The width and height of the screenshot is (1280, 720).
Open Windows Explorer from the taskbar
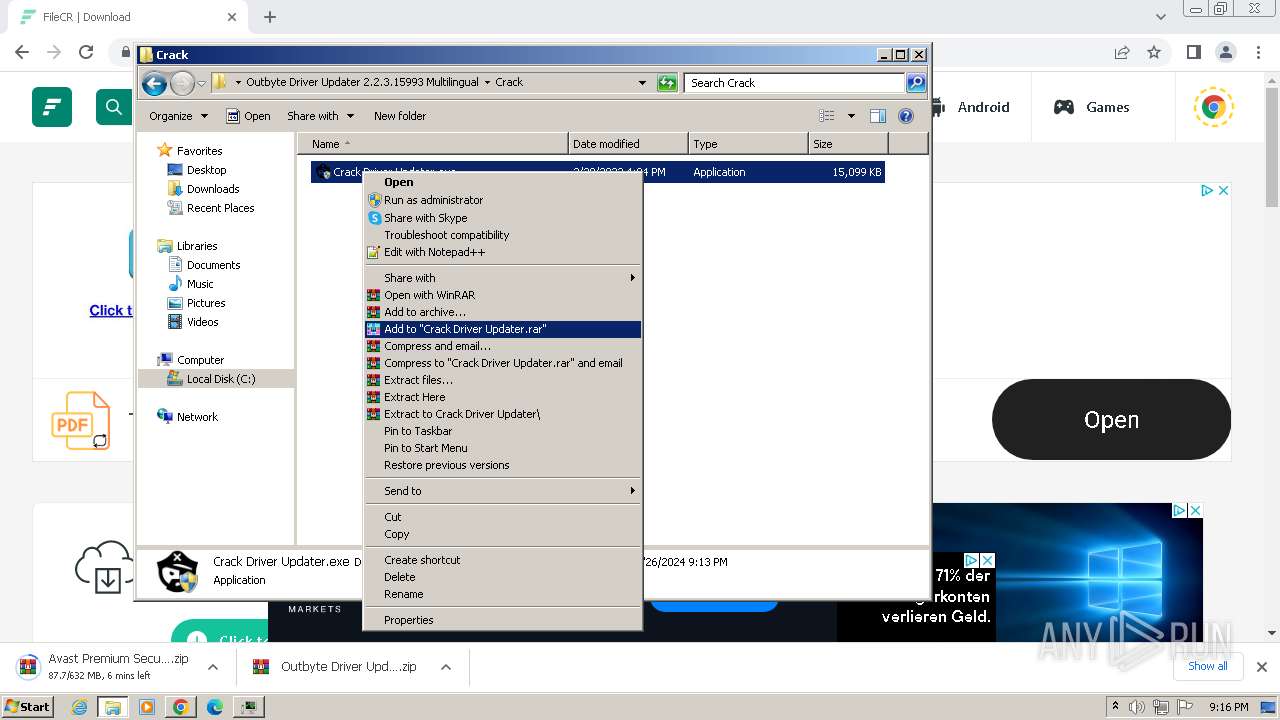click(113, 707)
